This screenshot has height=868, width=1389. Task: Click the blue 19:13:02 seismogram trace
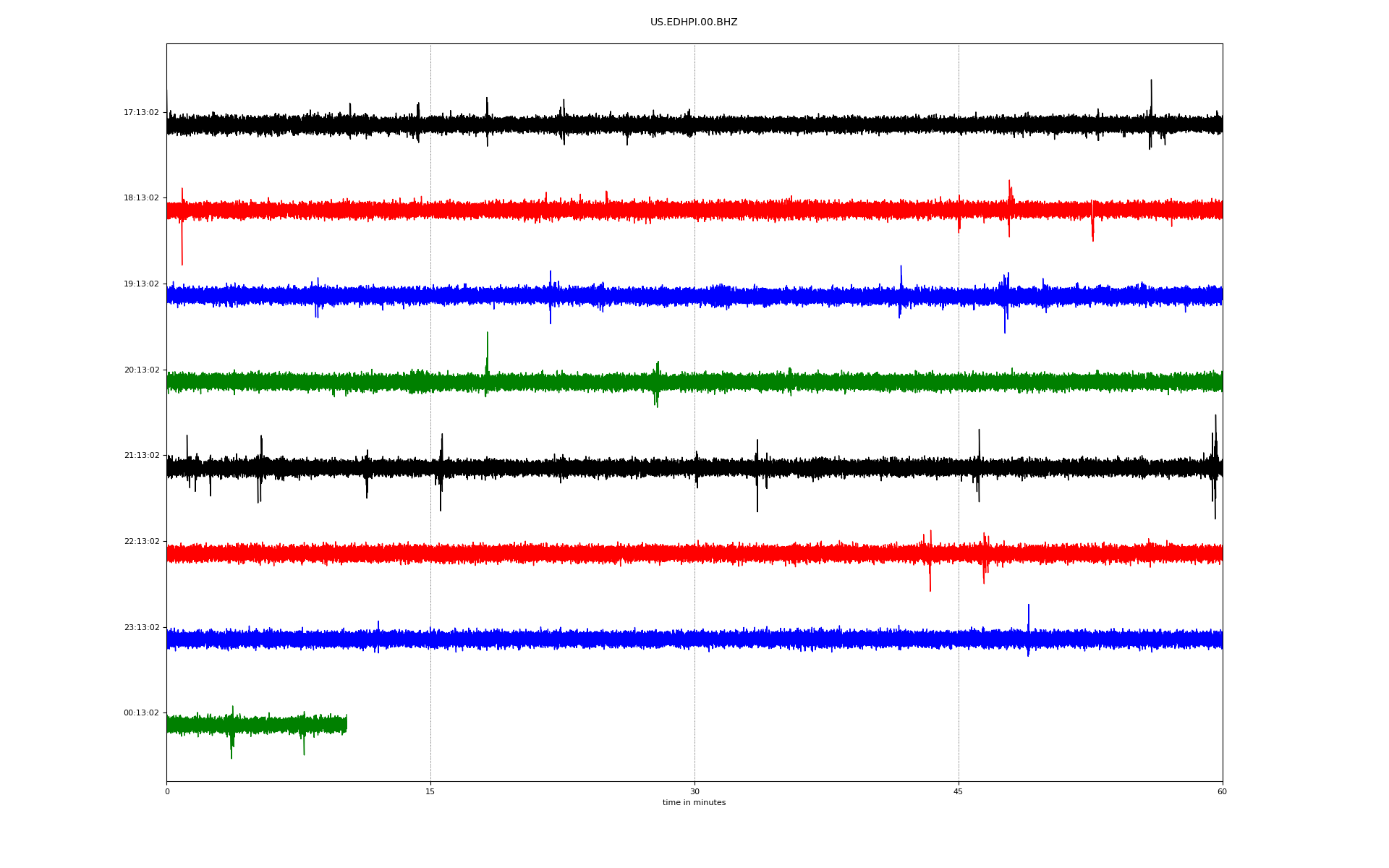point(694,295)
